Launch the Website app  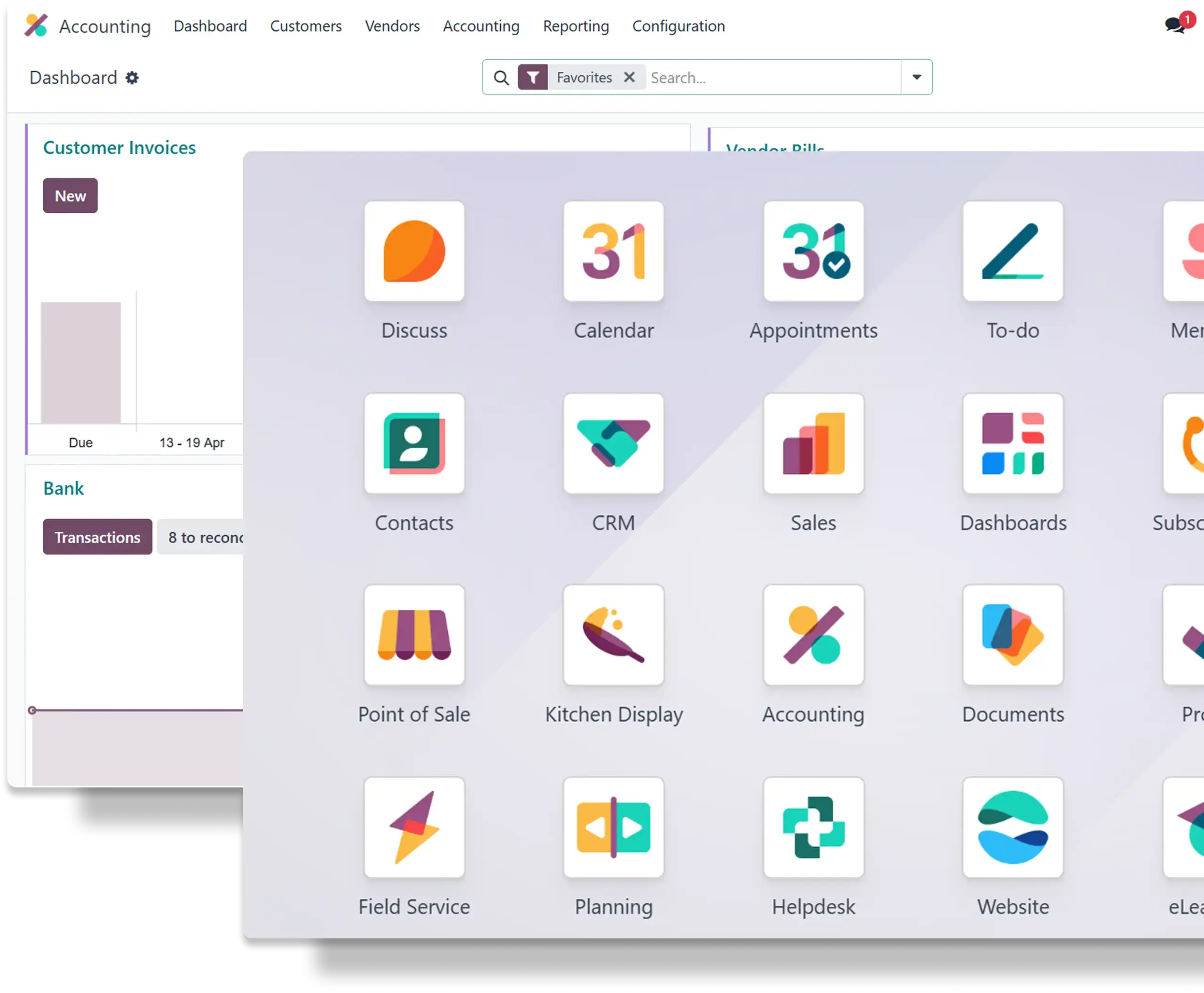tap(1013, 827)
